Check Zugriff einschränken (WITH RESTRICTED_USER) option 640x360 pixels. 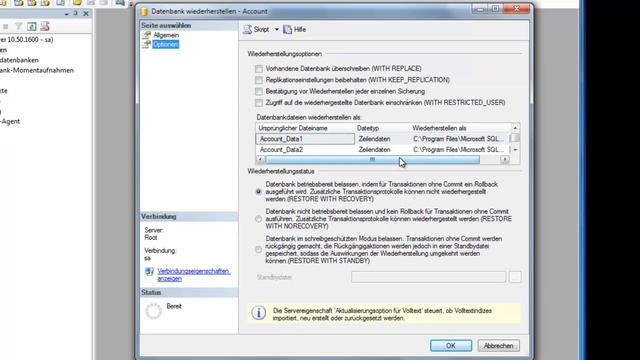pyautogui.click(x=259, y=103)
